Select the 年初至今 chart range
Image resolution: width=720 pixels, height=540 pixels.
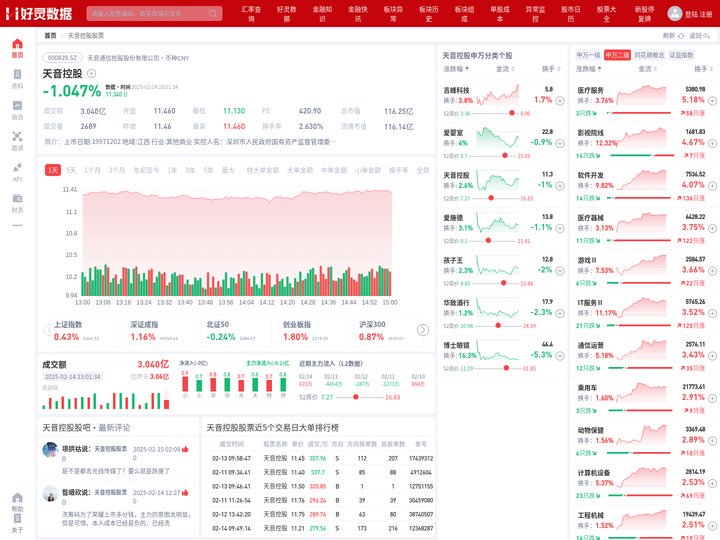(146, 170)
